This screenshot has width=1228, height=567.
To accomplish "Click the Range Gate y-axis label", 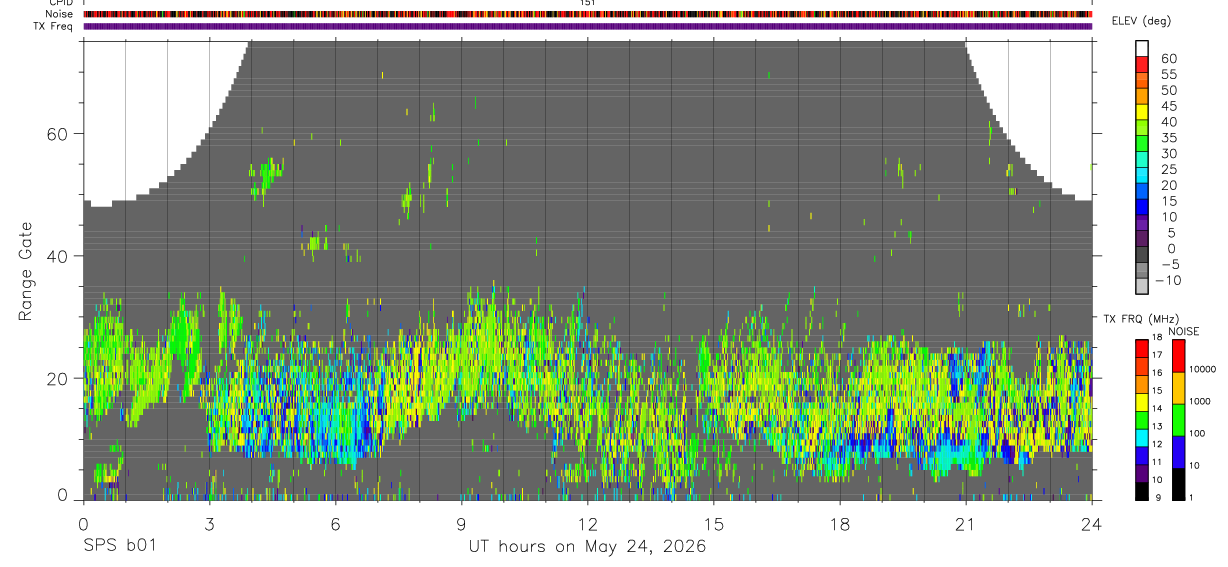I will tap(27, 271).
